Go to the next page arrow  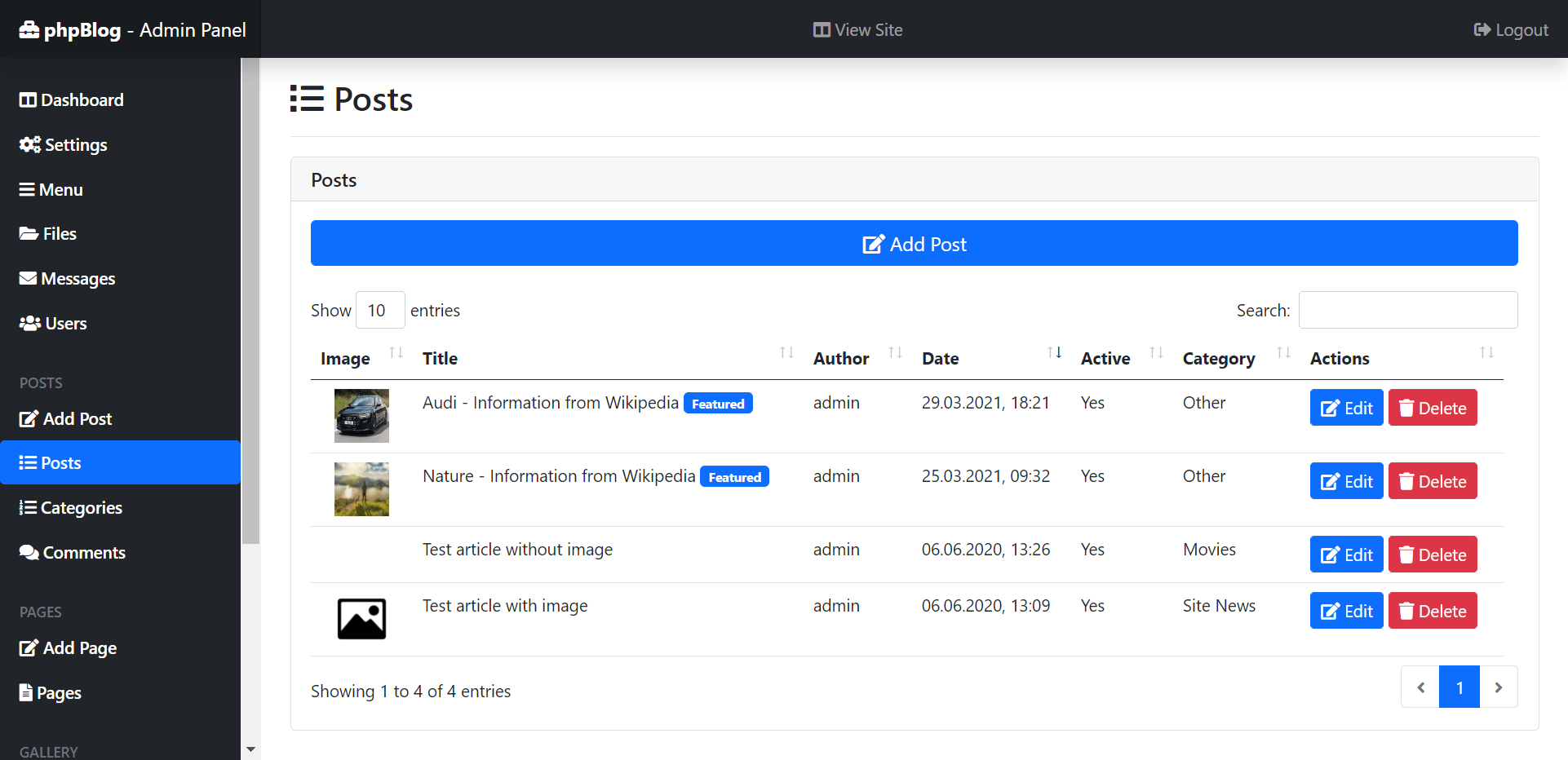tap(1498, 687)
